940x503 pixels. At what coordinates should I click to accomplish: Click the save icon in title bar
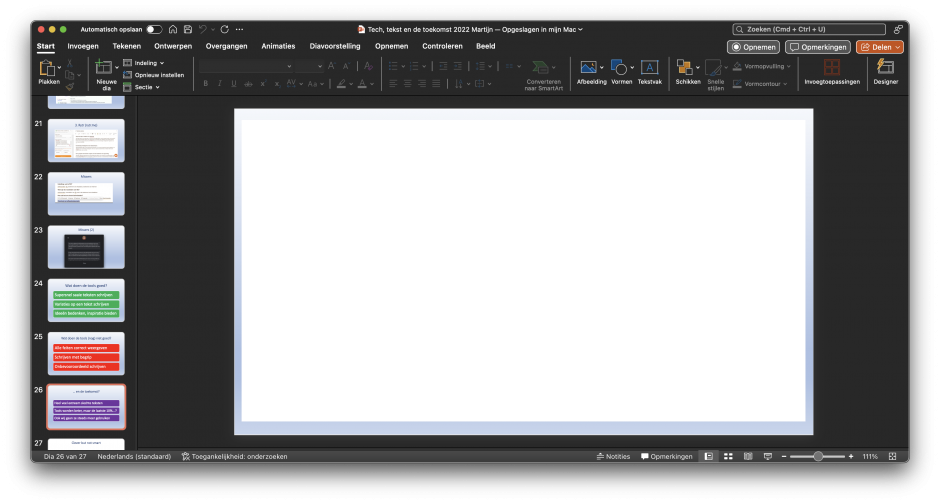click(x=188, y=29)
